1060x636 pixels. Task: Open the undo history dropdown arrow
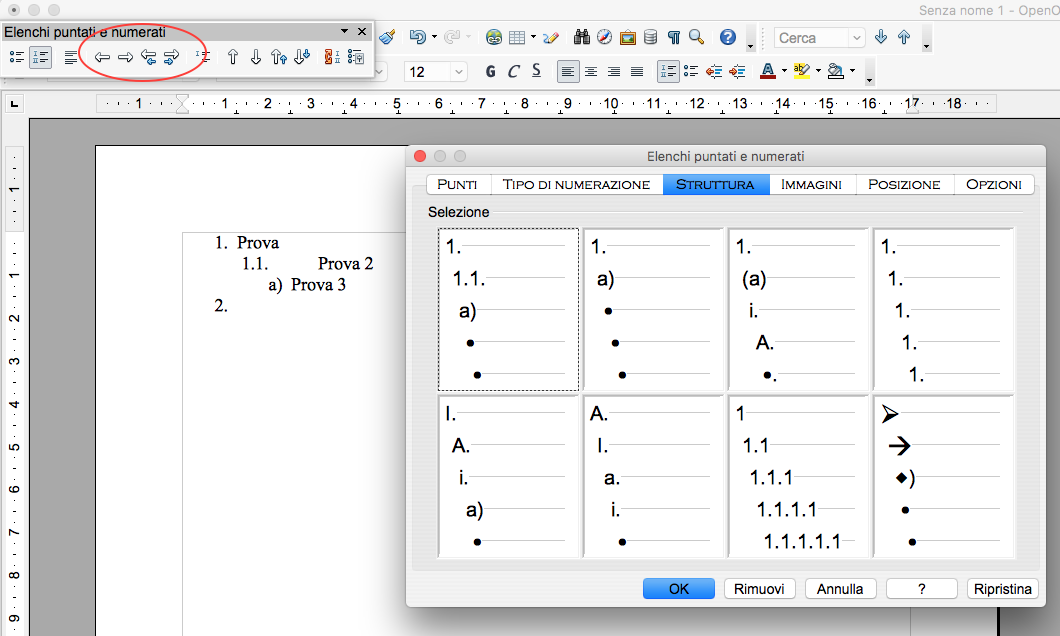click(x=434, y=37)
